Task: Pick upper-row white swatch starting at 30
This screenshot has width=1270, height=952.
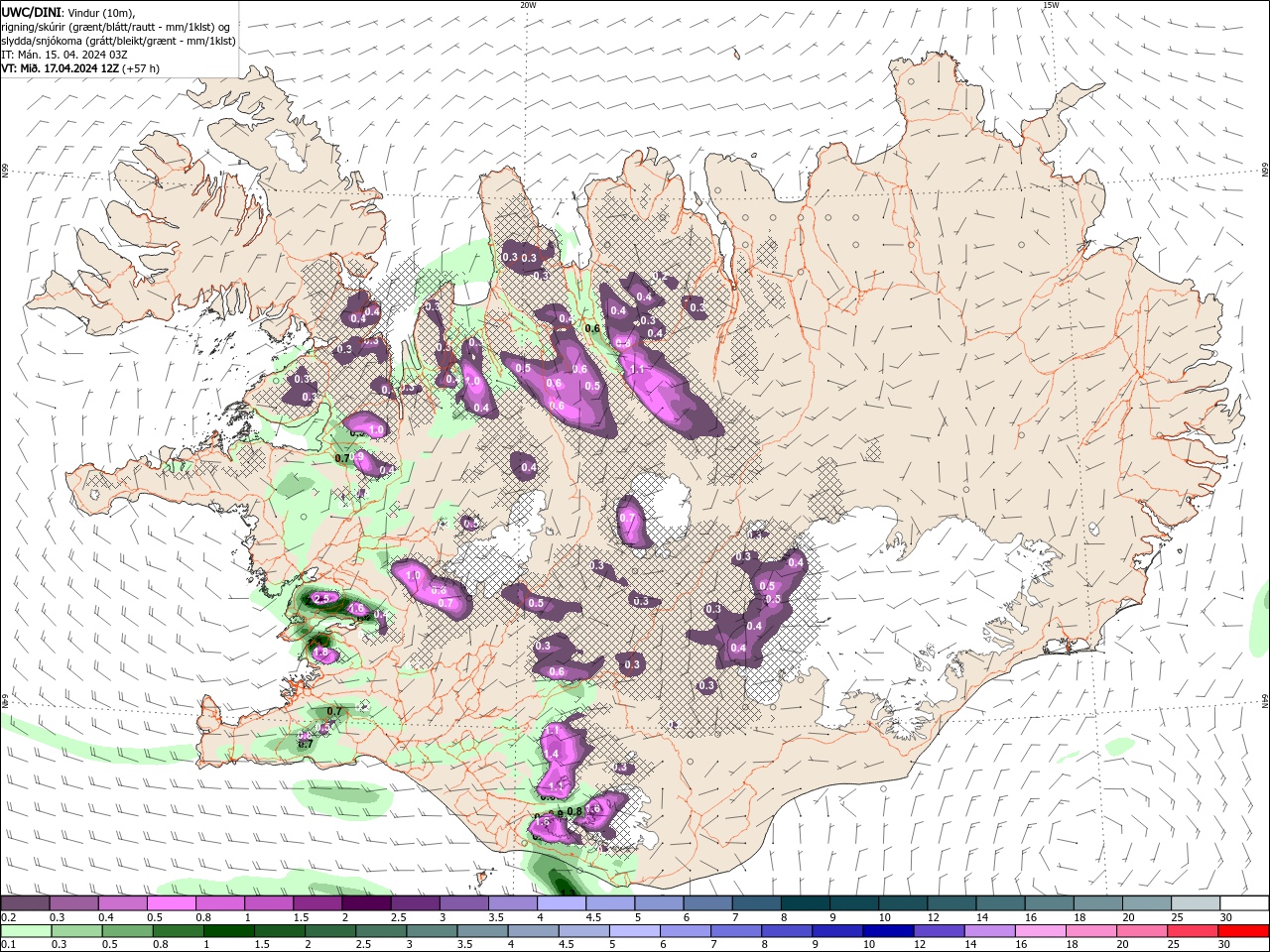Action: point(1244,903)
